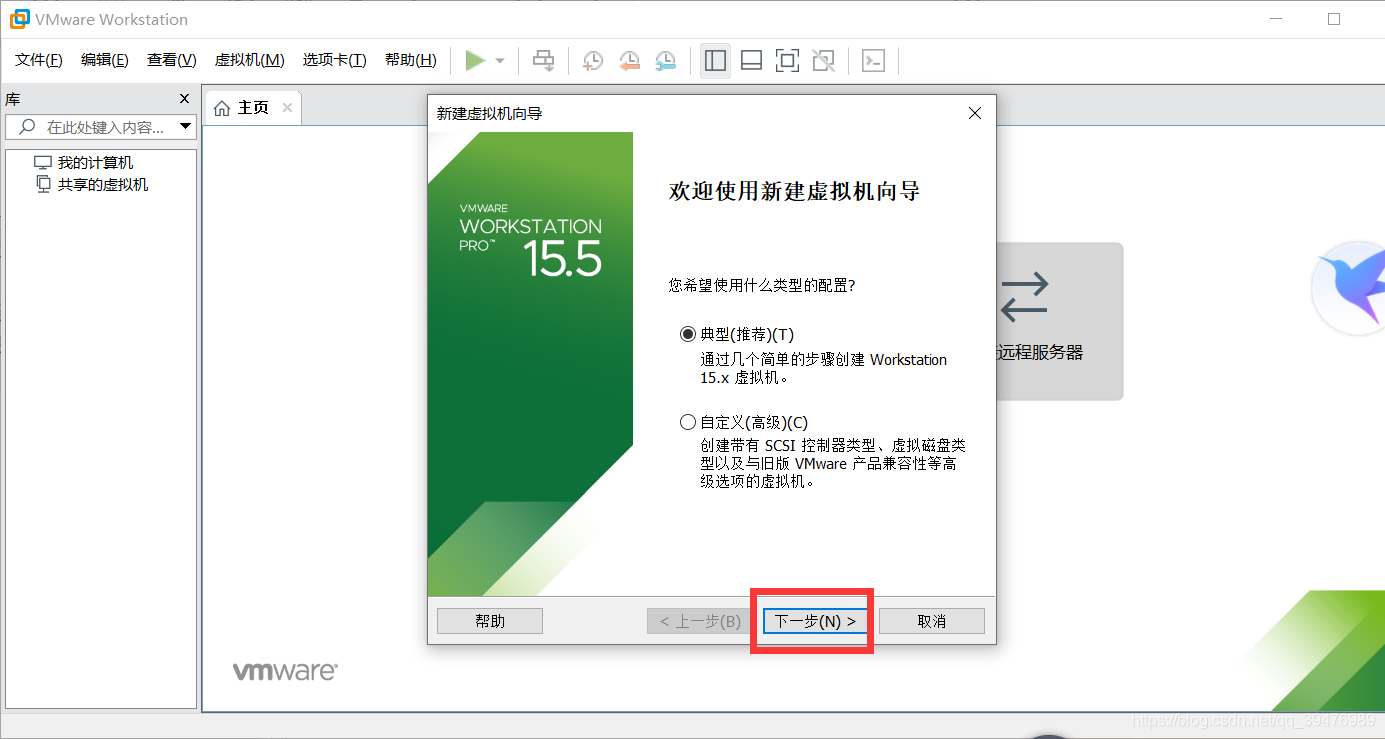
Task: Click 取消 button in wizard
Action: tap(932, 621)
